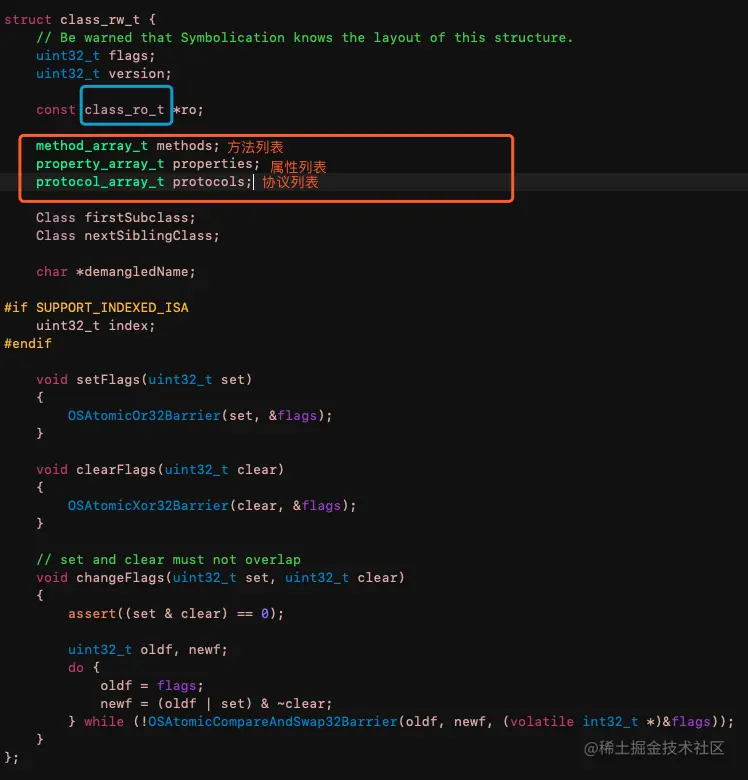Click the "properties;" member name
Viewport: 748px width, 780px height.
point(216,164)
